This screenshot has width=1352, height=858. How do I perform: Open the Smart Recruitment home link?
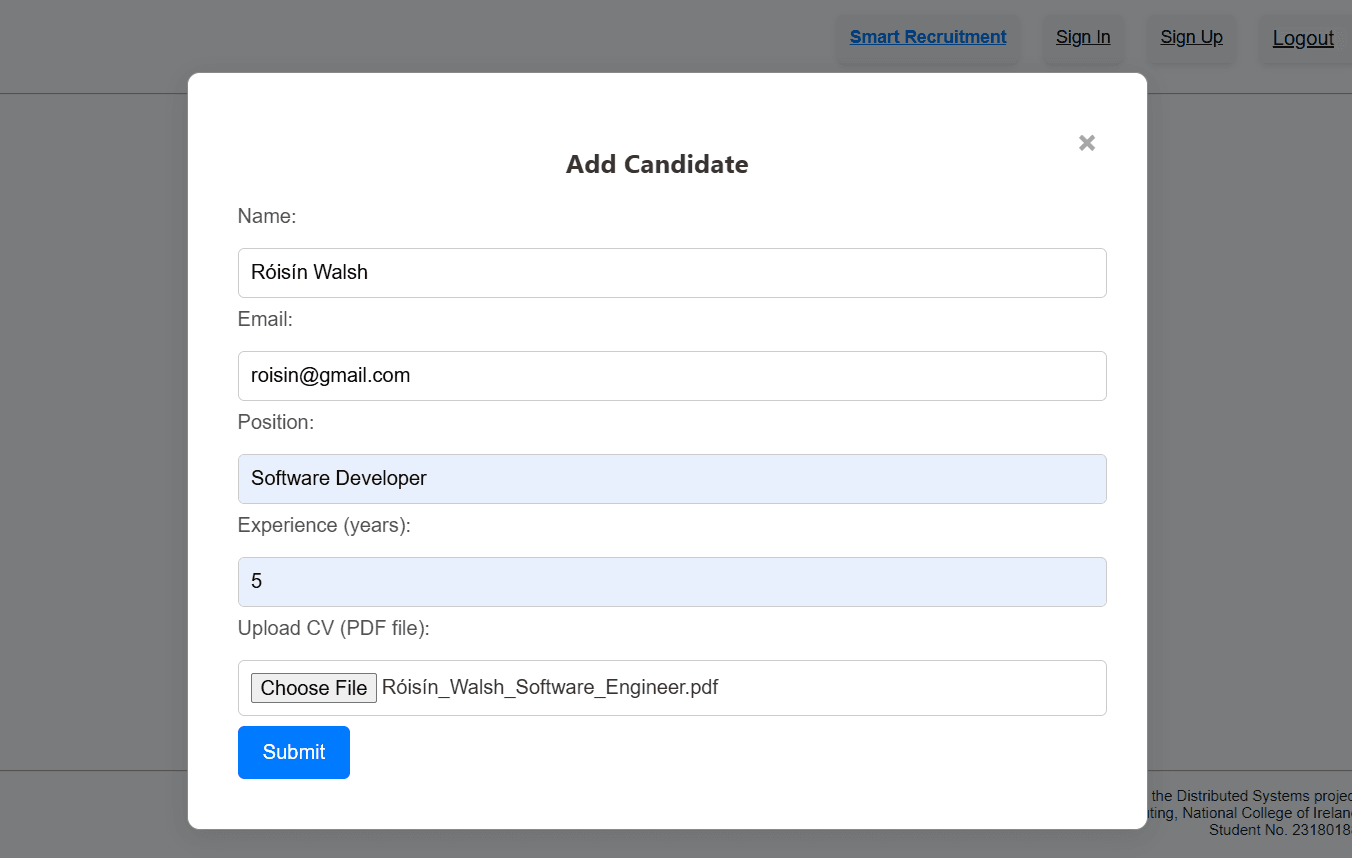point(928,37)
